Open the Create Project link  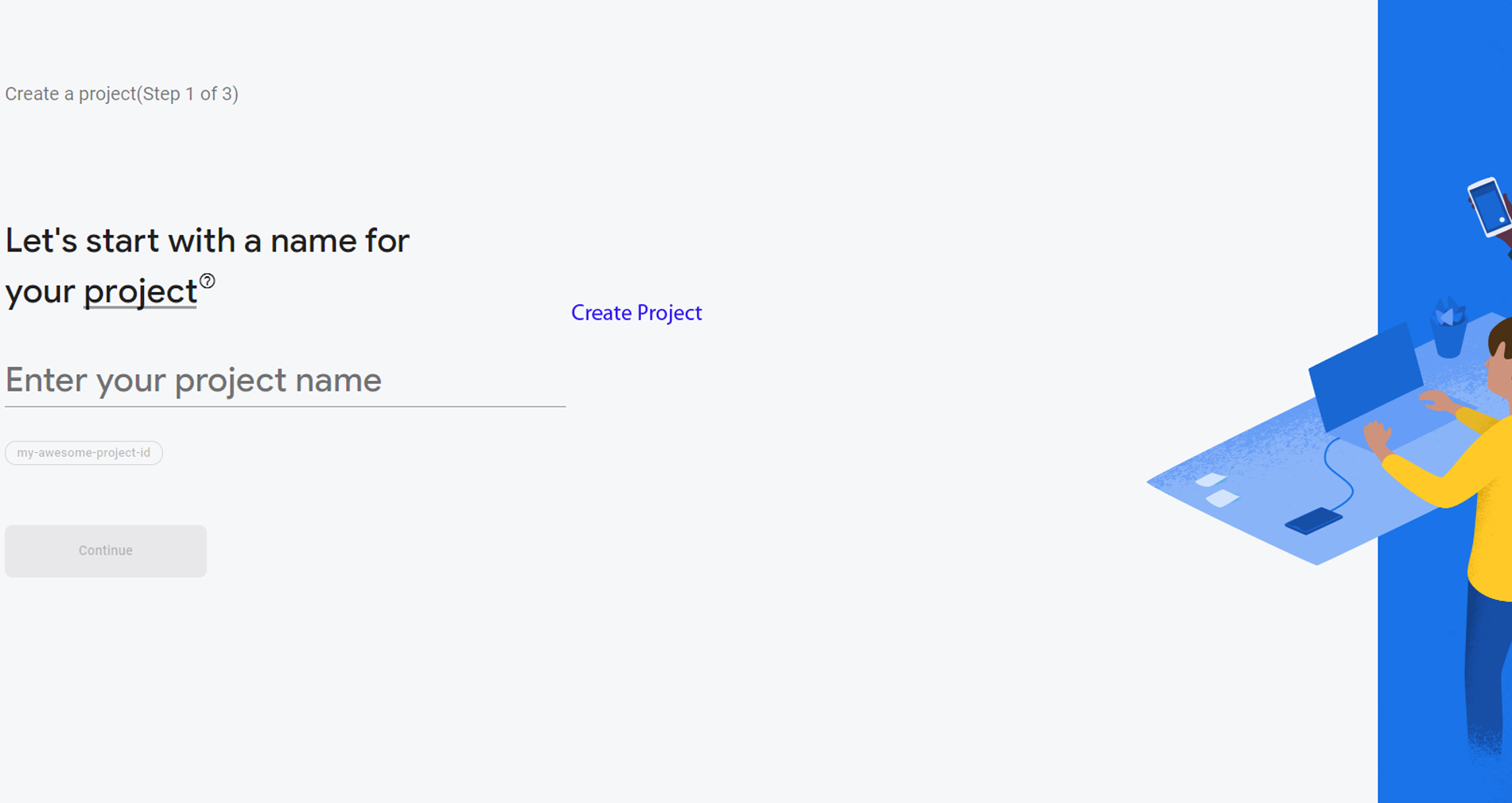(x=636, y=313)
